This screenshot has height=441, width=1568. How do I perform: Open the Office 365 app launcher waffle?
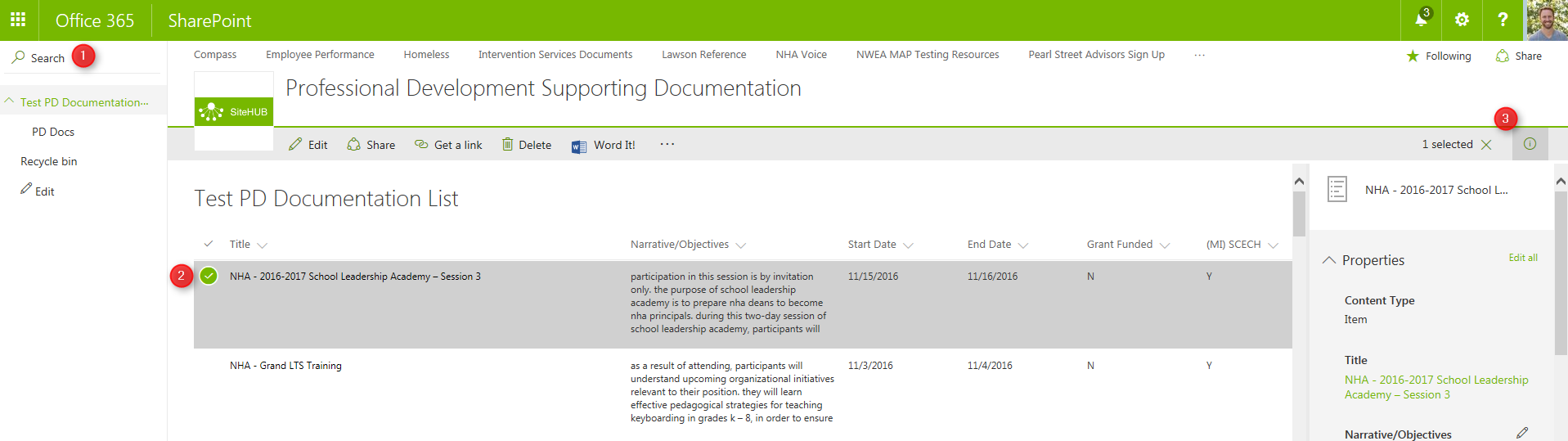click(x=18, y=20)
